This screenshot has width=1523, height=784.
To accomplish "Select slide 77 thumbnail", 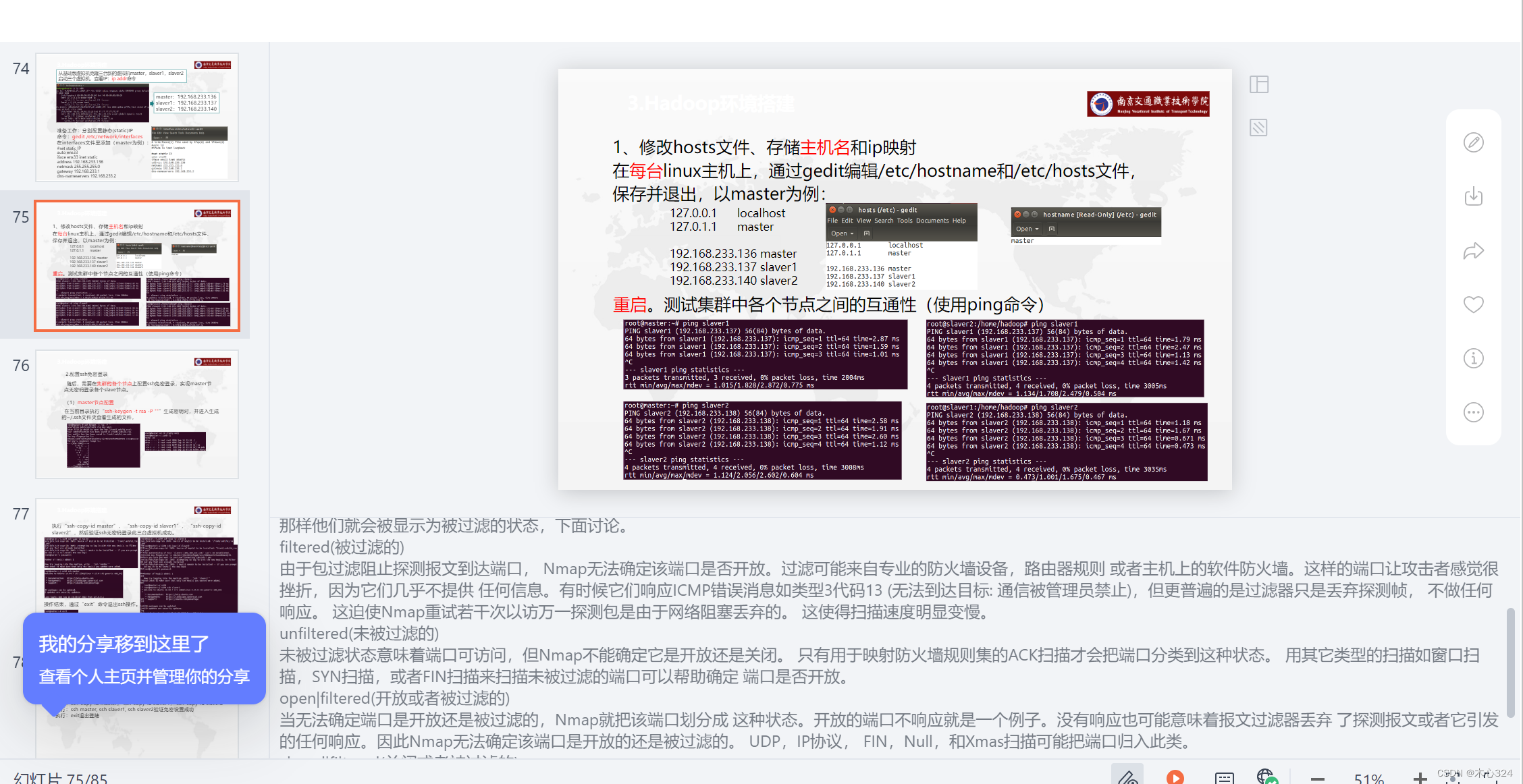I will pyautogui.click(x=137, y=555).
